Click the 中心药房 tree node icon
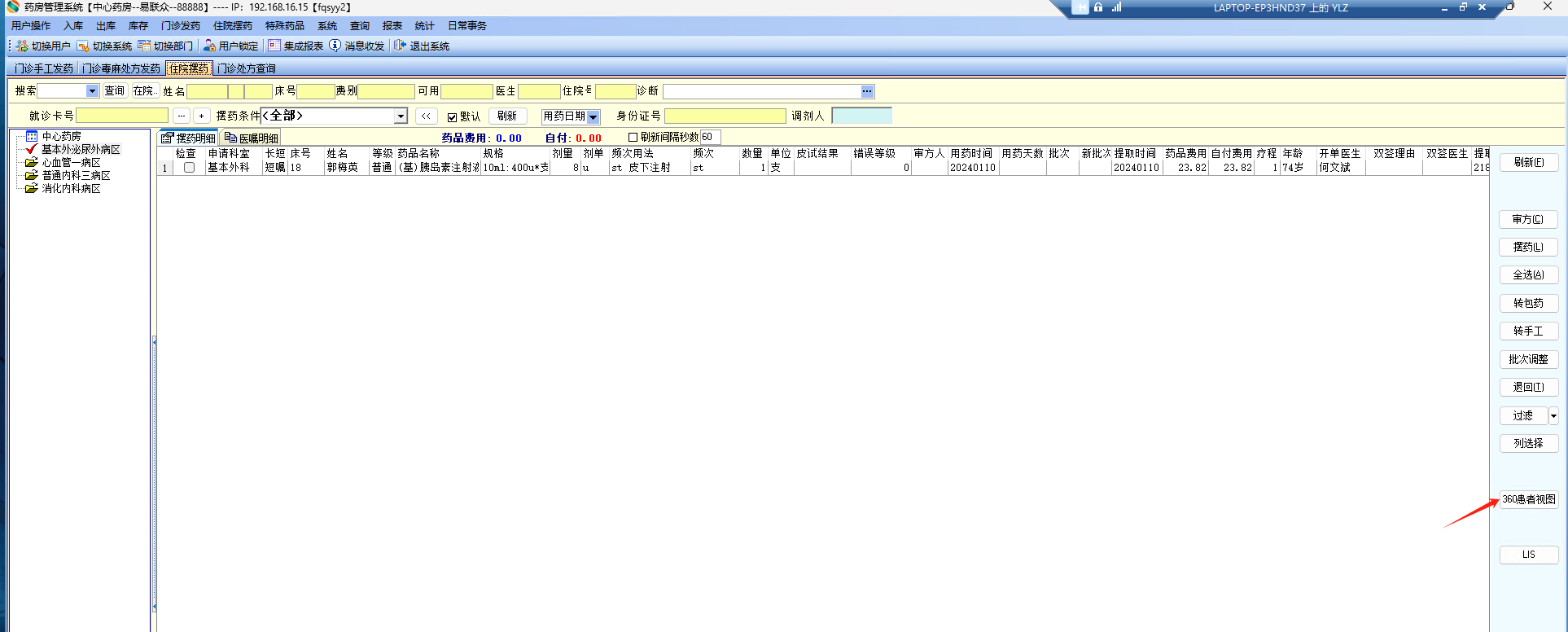This screenshot has width=1568, height=632. [x=32, y=136]
